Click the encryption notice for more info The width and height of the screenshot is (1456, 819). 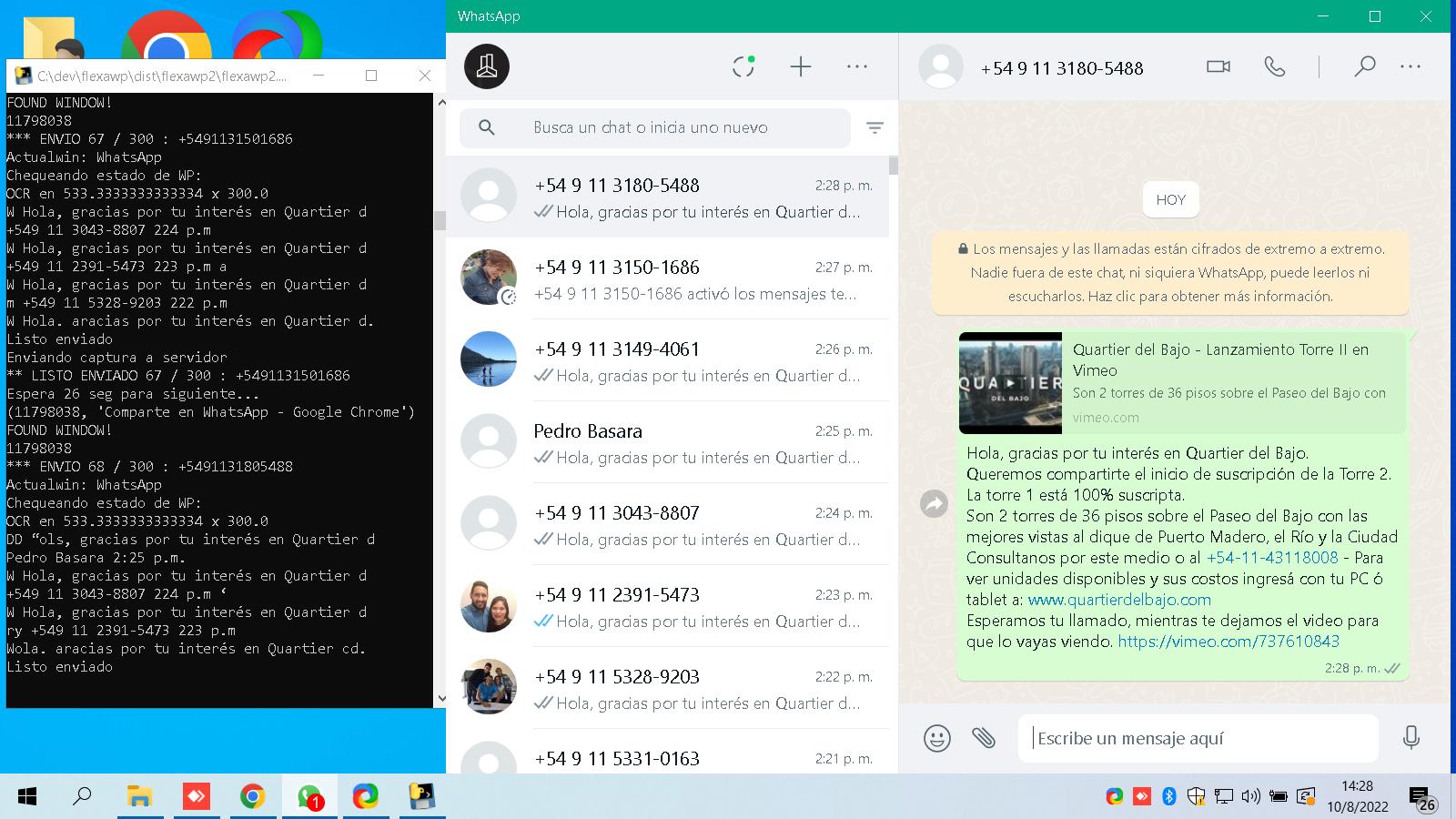[x=1170, y=272]
